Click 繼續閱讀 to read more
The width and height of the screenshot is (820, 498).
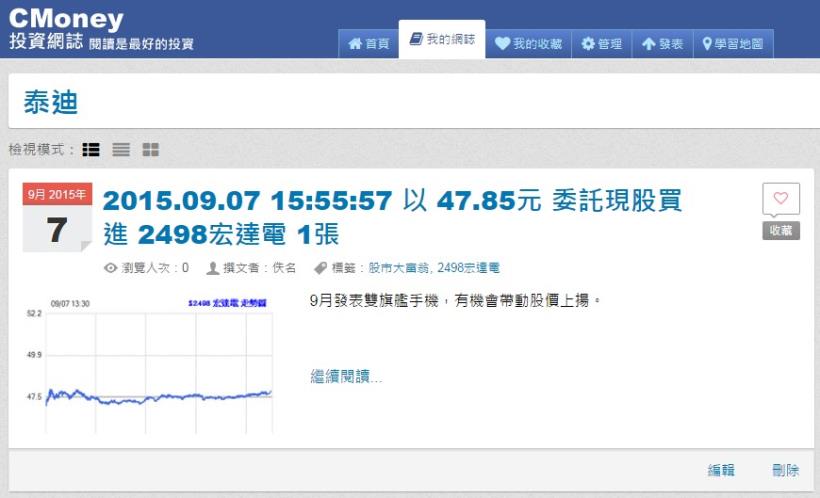(x=346, y=376)
